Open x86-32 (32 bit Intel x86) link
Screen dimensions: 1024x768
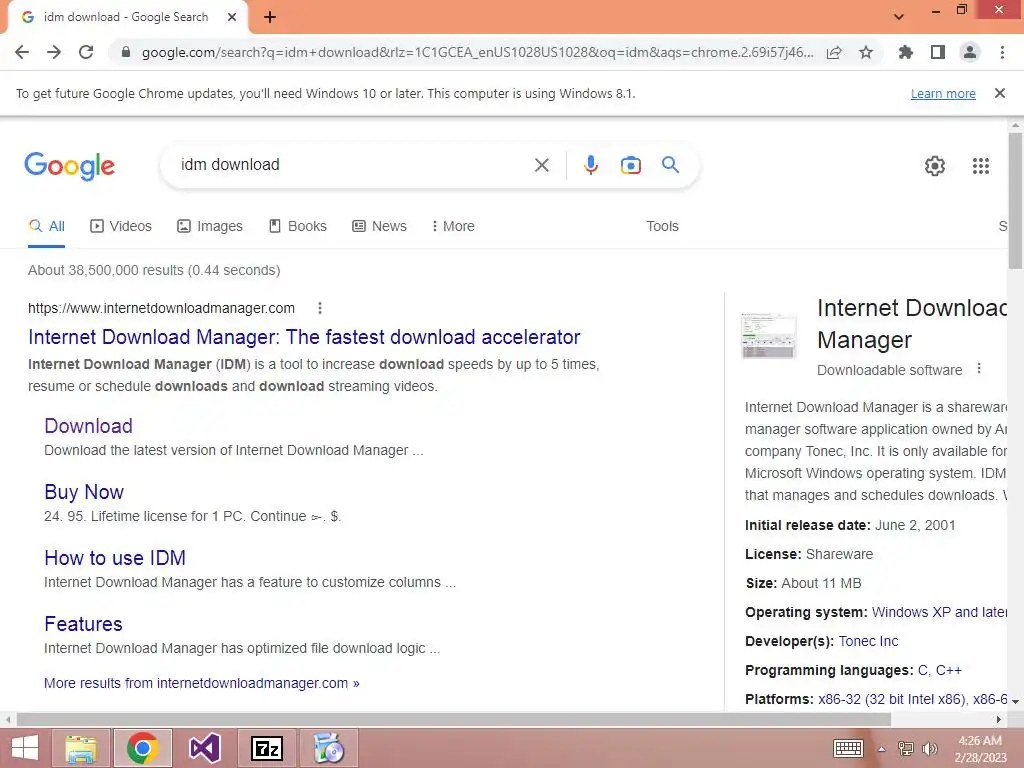[x=892, y=699]
